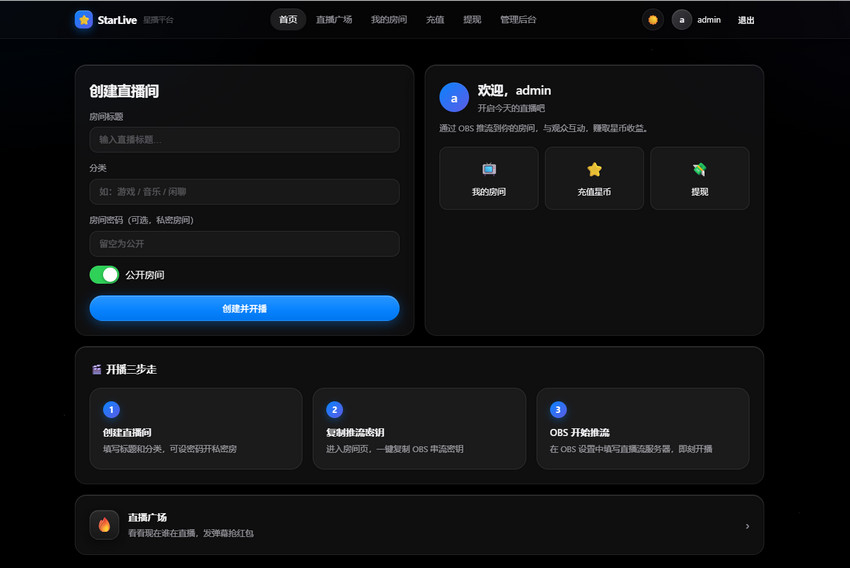This screenshot has width=850, height=568.
Task: Click the 开启今天的直播吧 subtitle
Action: tap(511, 108)
